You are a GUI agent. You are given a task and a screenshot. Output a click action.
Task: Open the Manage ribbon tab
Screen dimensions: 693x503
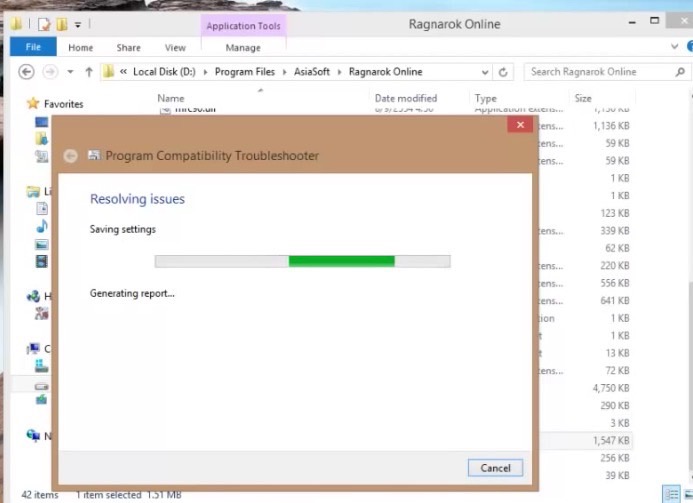[243, 48]
